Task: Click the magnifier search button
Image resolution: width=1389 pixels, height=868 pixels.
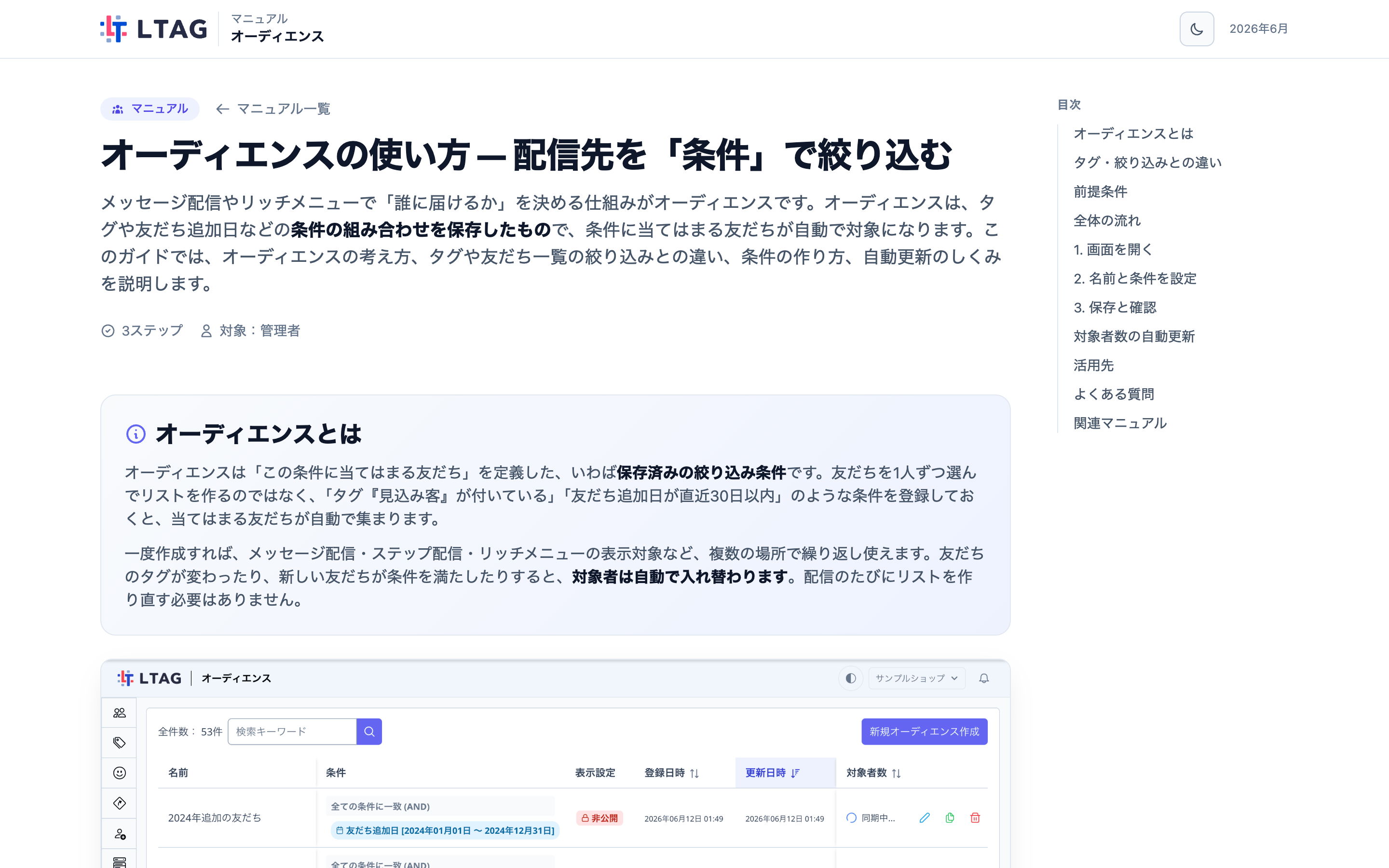Action: click(369, 732)
